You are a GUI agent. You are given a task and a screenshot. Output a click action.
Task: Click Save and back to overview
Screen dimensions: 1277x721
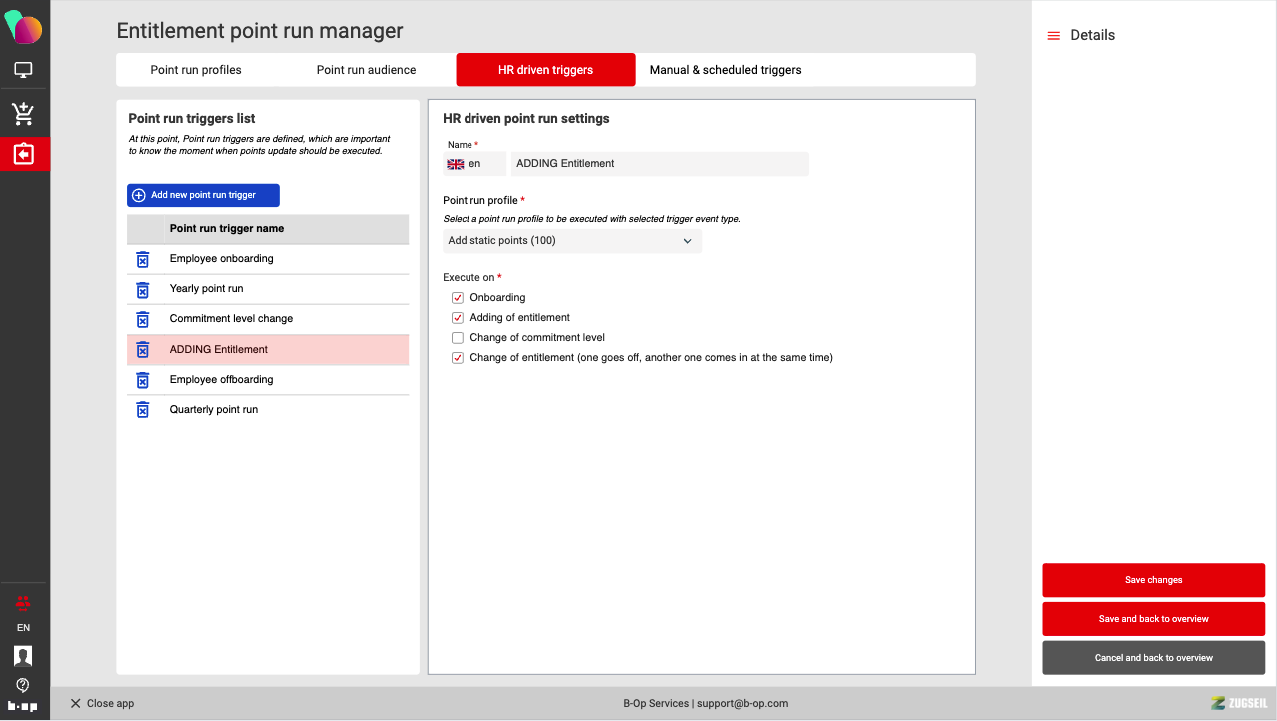pyautogui.click(x=1153, y=619)
